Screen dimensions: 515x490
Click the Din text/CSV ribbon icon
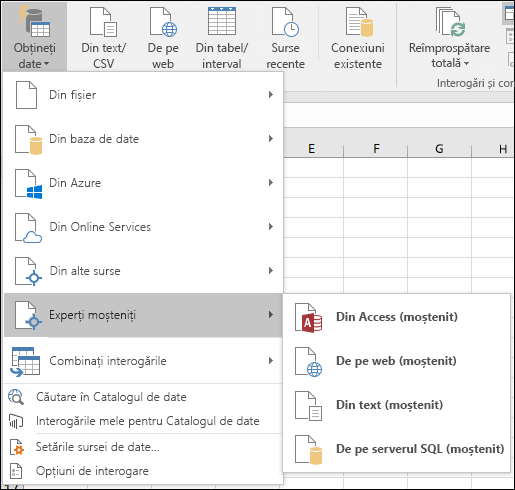103,22
